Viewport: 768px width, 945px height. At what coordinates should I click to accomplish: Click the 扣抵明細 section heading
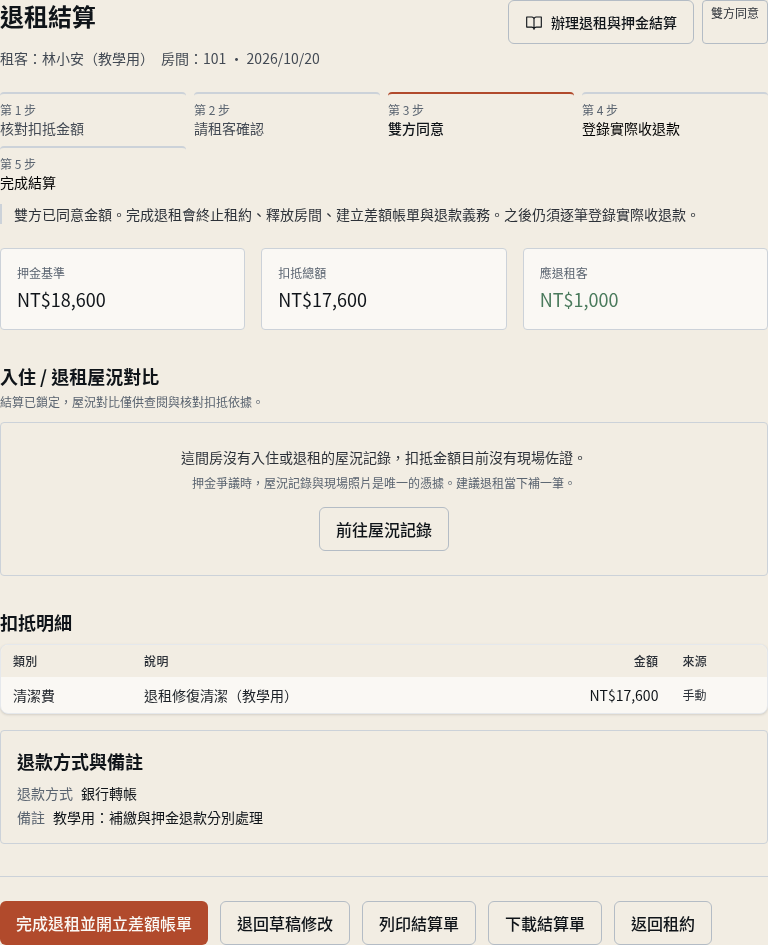pos(36,623)
